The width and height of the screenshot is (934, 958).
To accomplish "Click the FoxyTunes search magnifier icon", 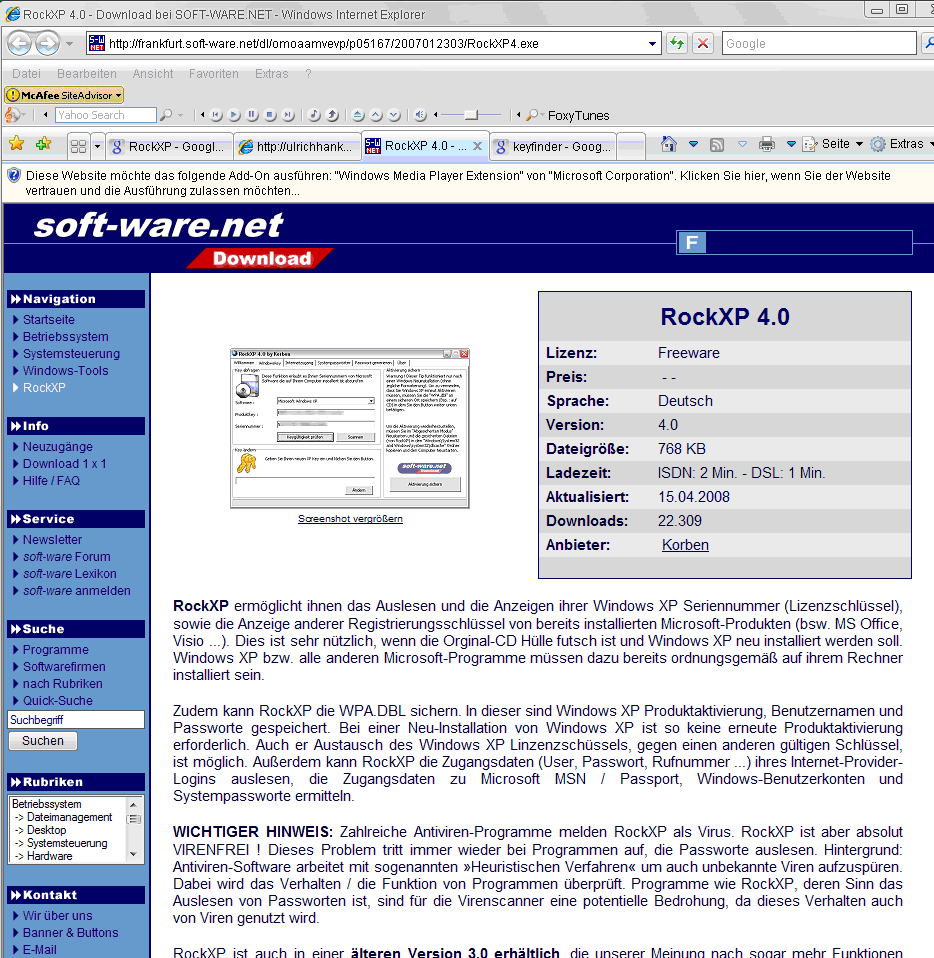I will pyautogui.click(x=533, y=115).
